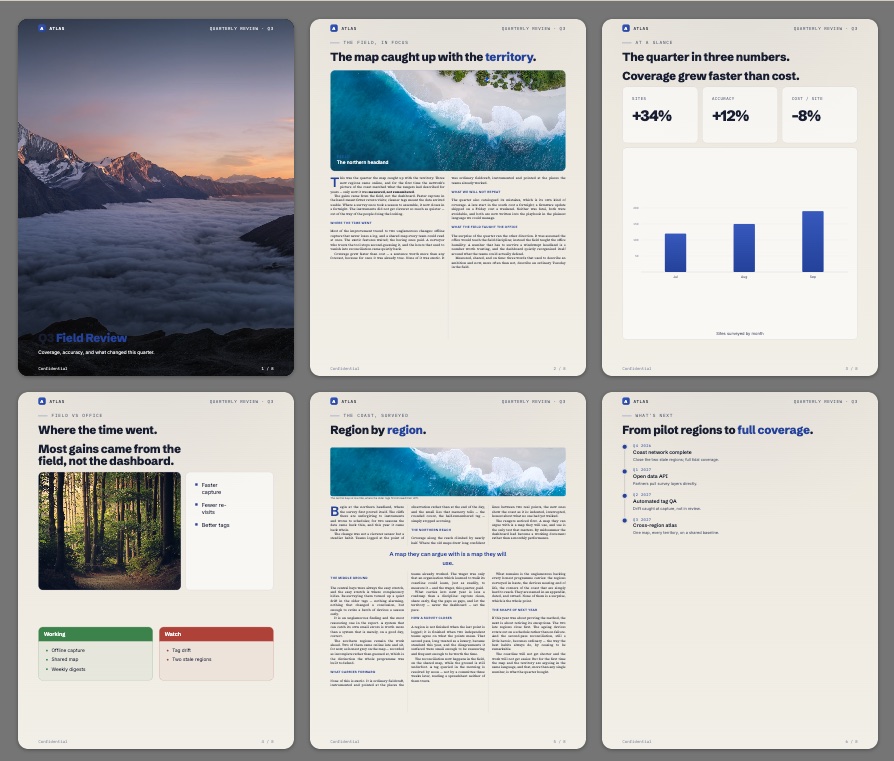894x761 pixels.
Task: Click the Aug bar in the chart
Action: coord(744,248)
